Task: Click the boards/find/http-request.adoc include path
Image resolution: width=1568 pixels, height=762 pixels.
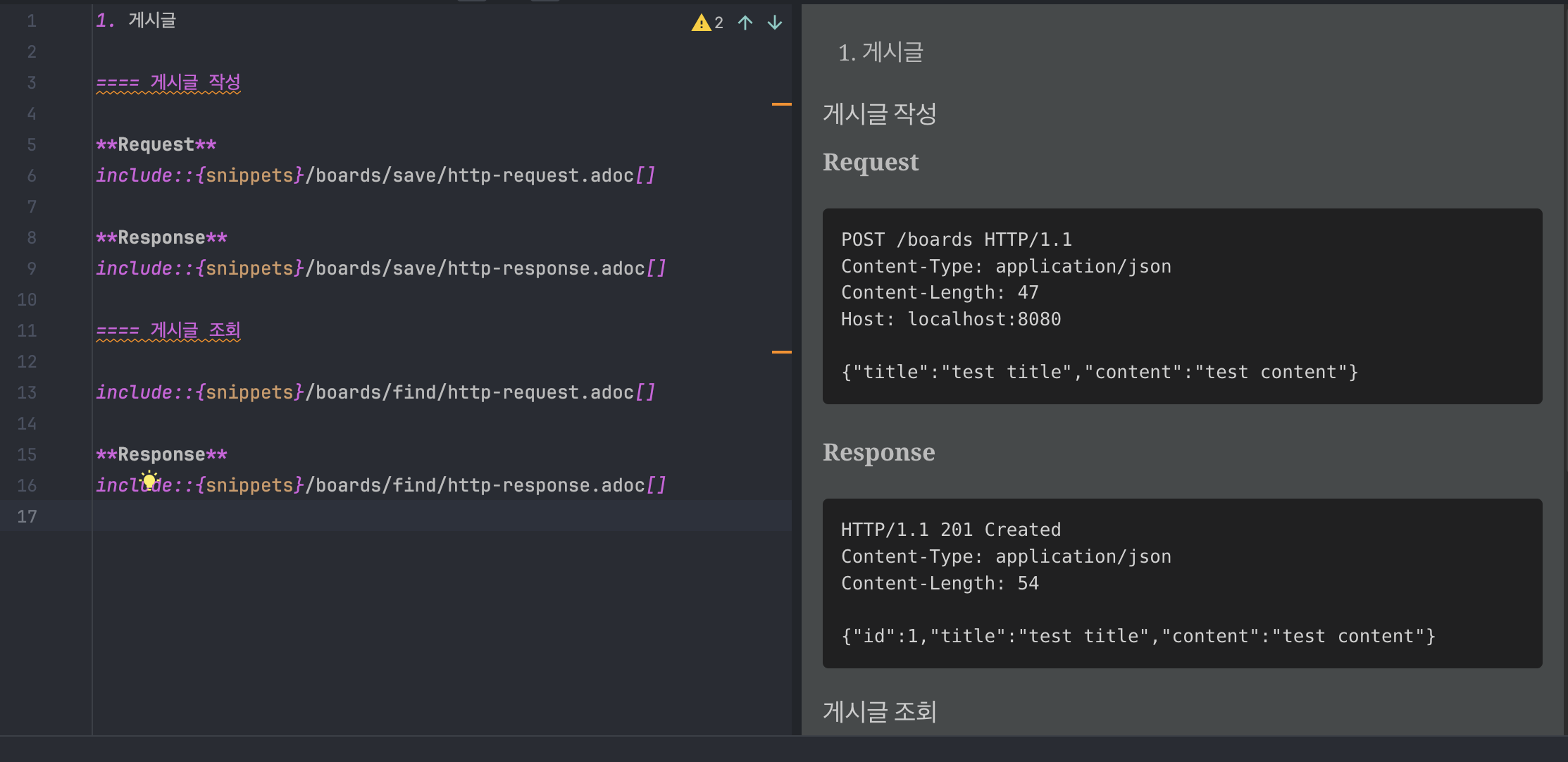Action: coord(471,392)
